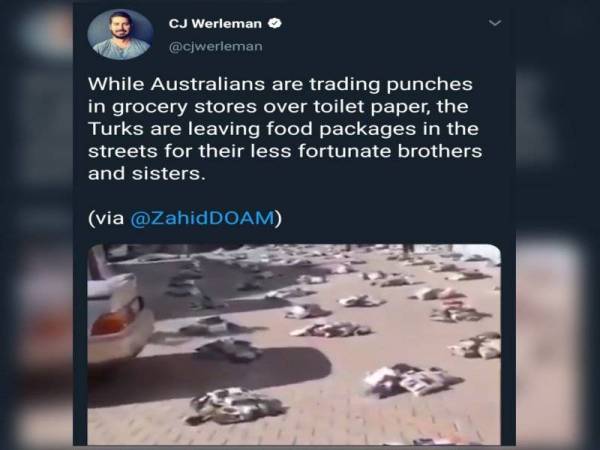This screenshot has width=600, height=450.
Task: Select the word "Turks" in the tweet
Action: point(116,129)
